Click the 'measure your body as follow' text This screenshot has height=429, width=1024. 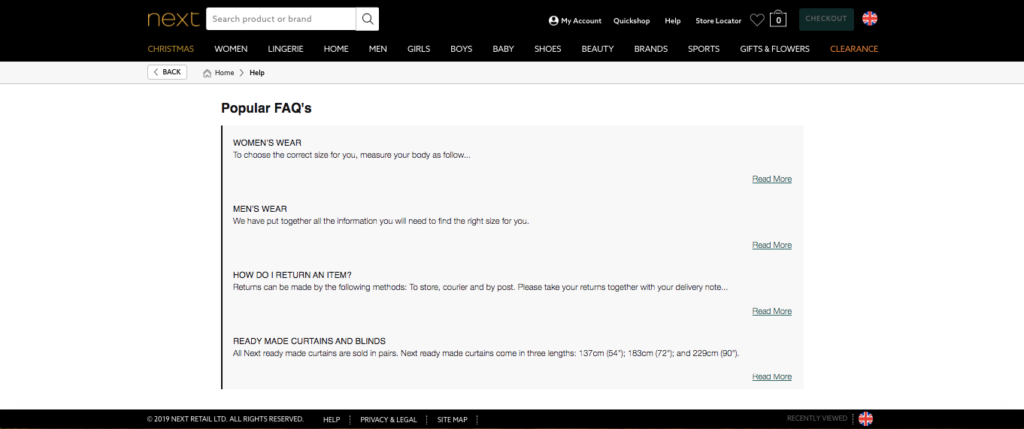pos(415,155)
